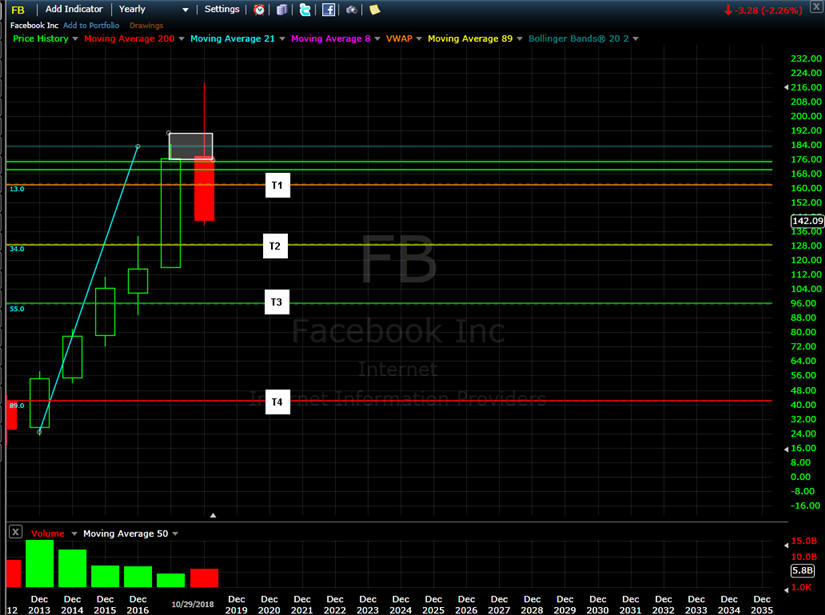Open the Drawings link
The width and height of the screenshot is (825, 615).
(146, 25)
